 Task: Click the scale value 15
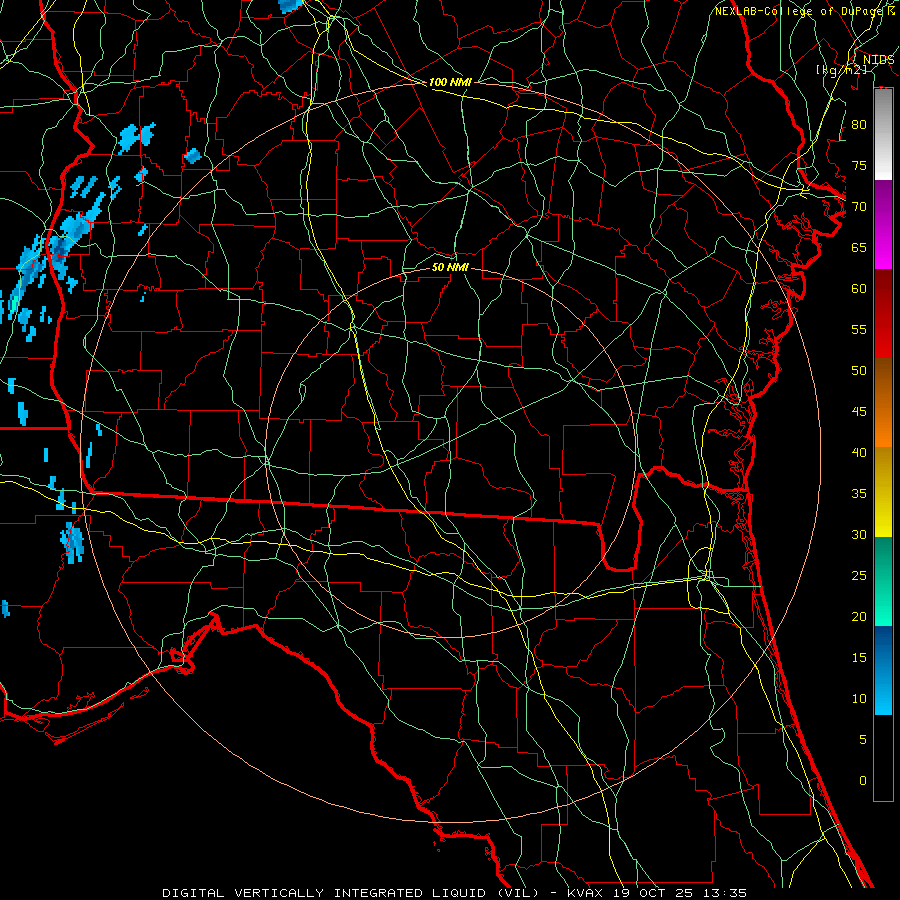click(x=859, y=658)
